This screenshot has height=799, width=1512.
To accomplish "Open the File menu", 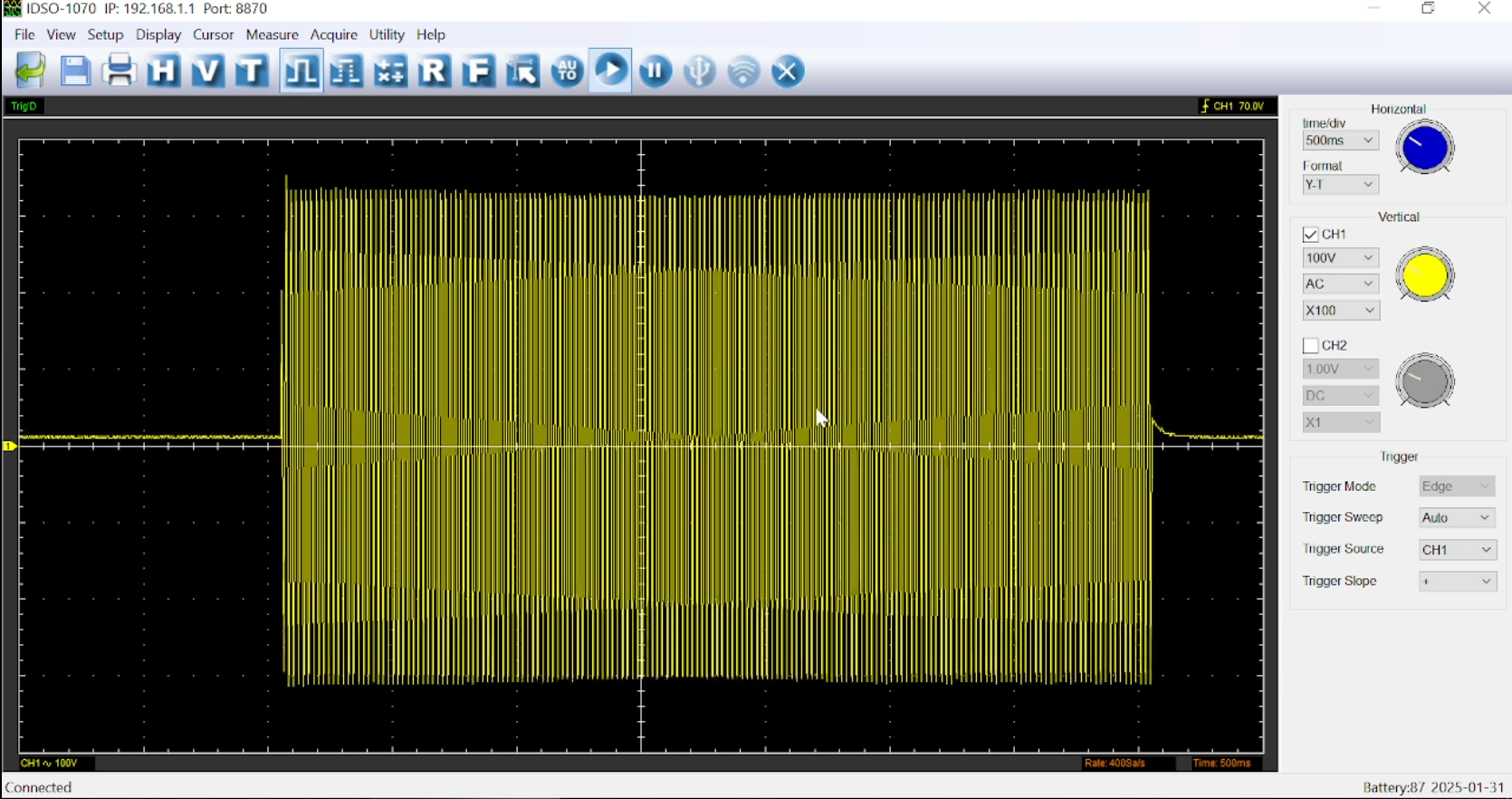I will pos(24,34).
